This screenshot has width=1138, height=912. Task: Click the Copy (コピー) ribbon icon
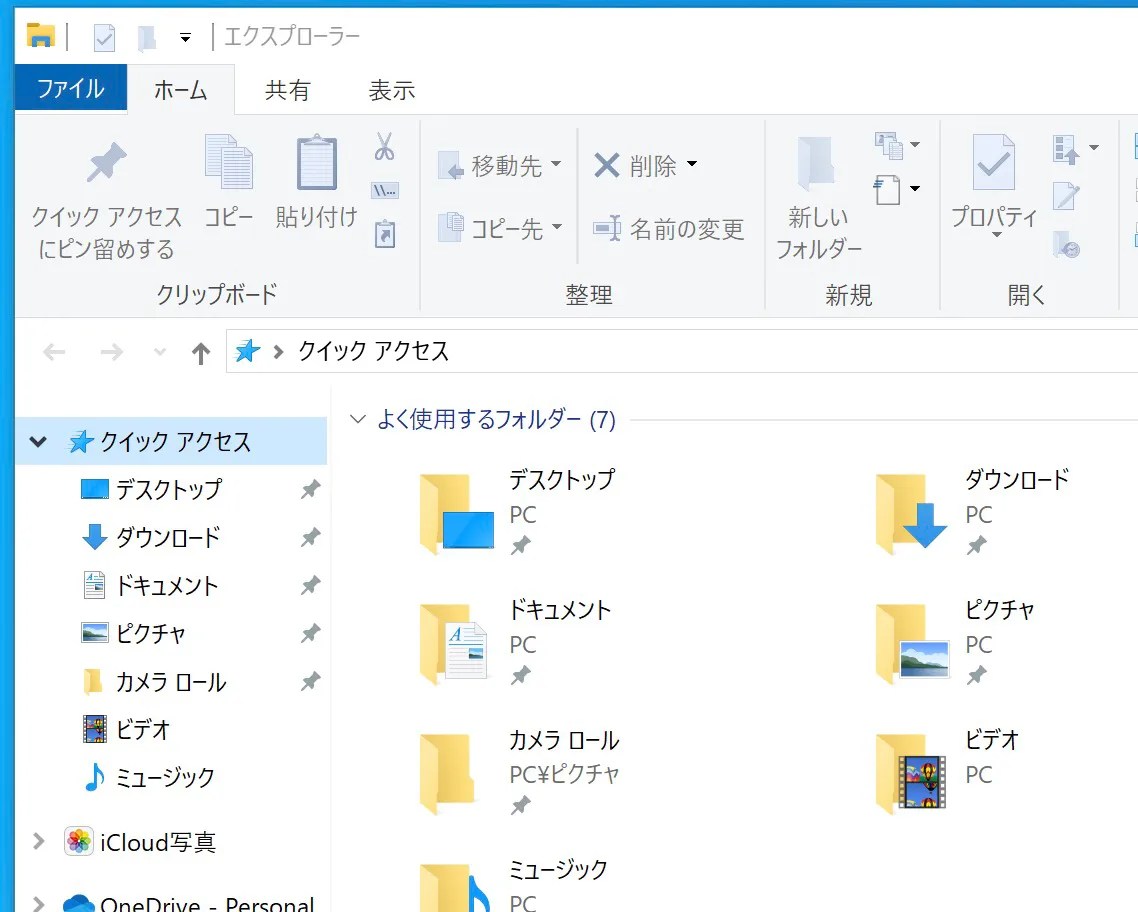(x=229, y=161)
